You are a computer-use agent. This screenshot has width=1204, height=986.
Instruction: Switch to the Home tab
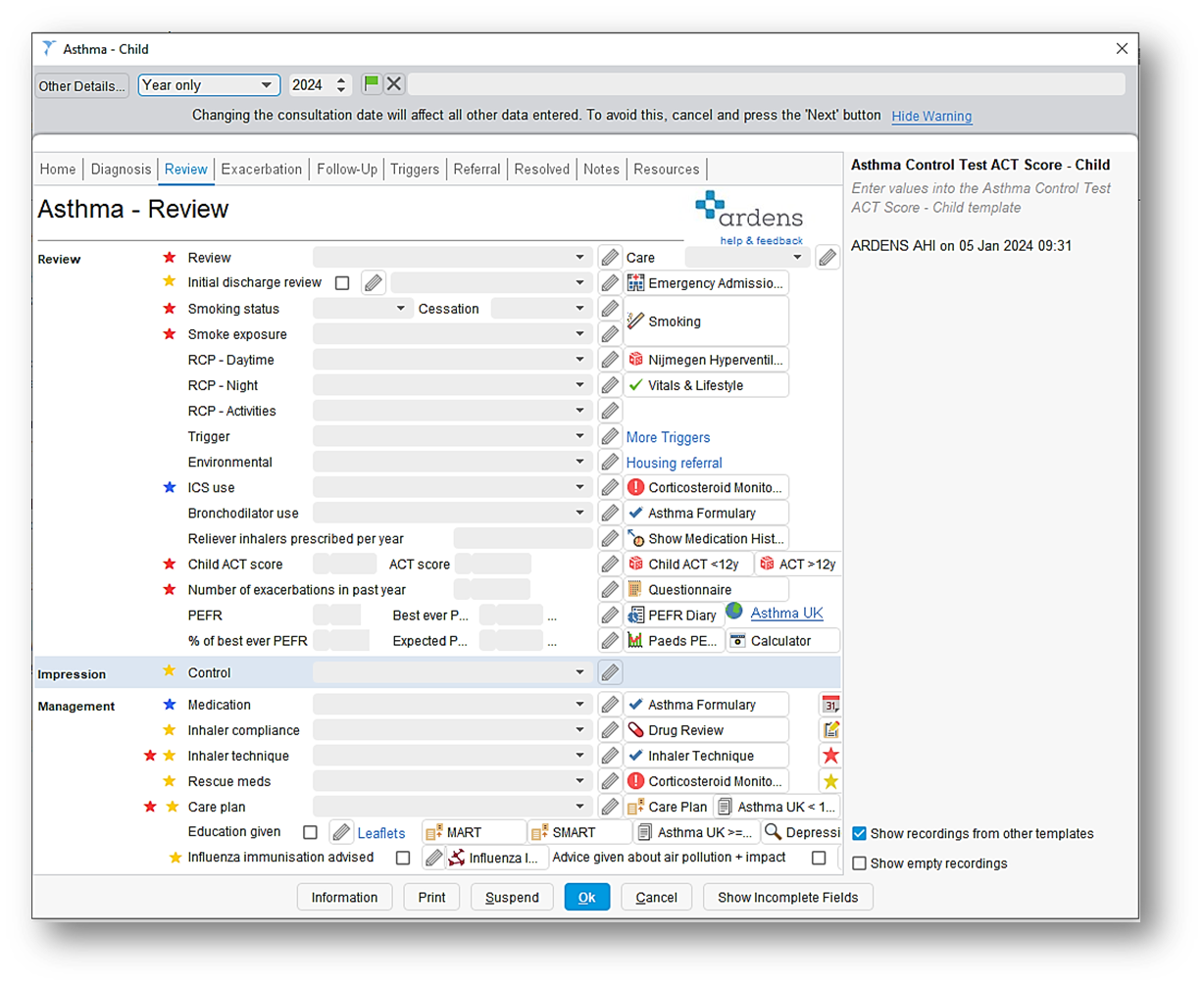(58, 169)
